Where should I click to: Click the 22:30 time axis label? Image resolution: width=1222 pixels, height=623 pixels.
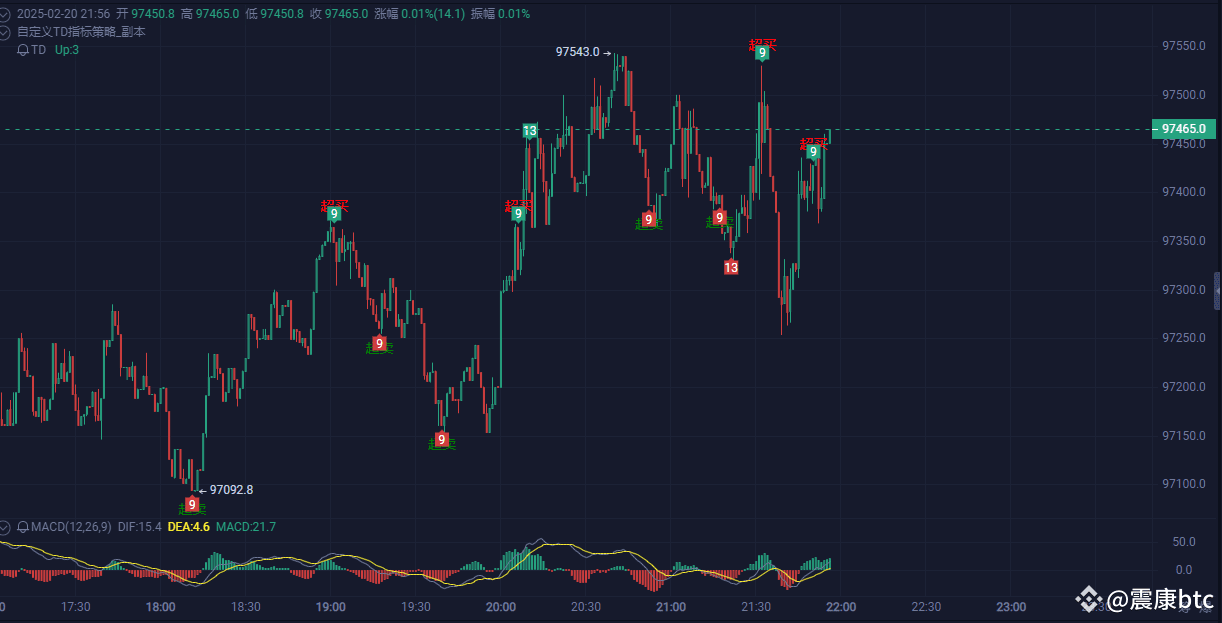pyautogui.click(x=926, y=607)
